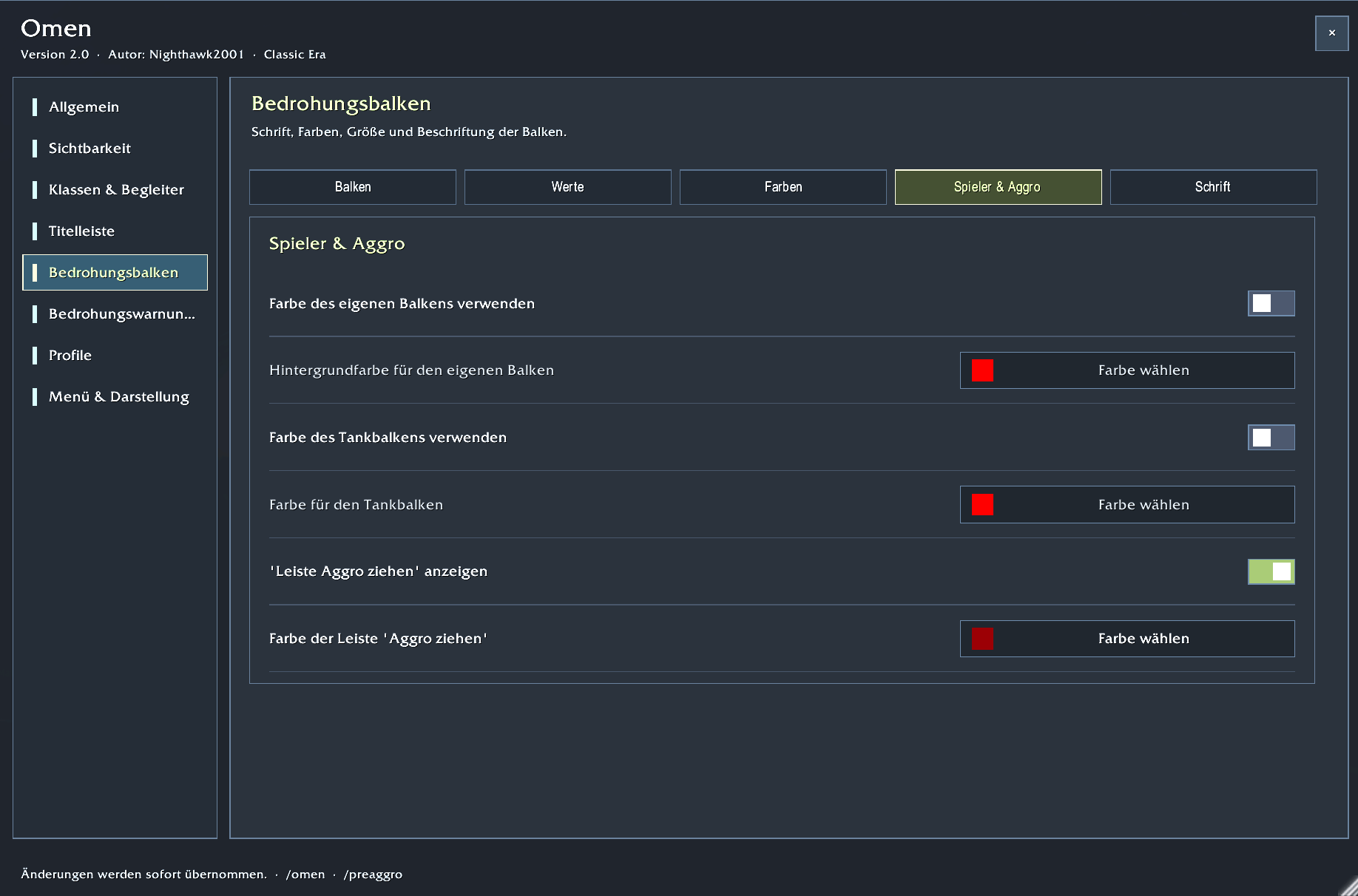Enable 'Farbe des Tankbalkens verwenden' switch
Screen dimensions: 1358x896
pos(1271,438)
